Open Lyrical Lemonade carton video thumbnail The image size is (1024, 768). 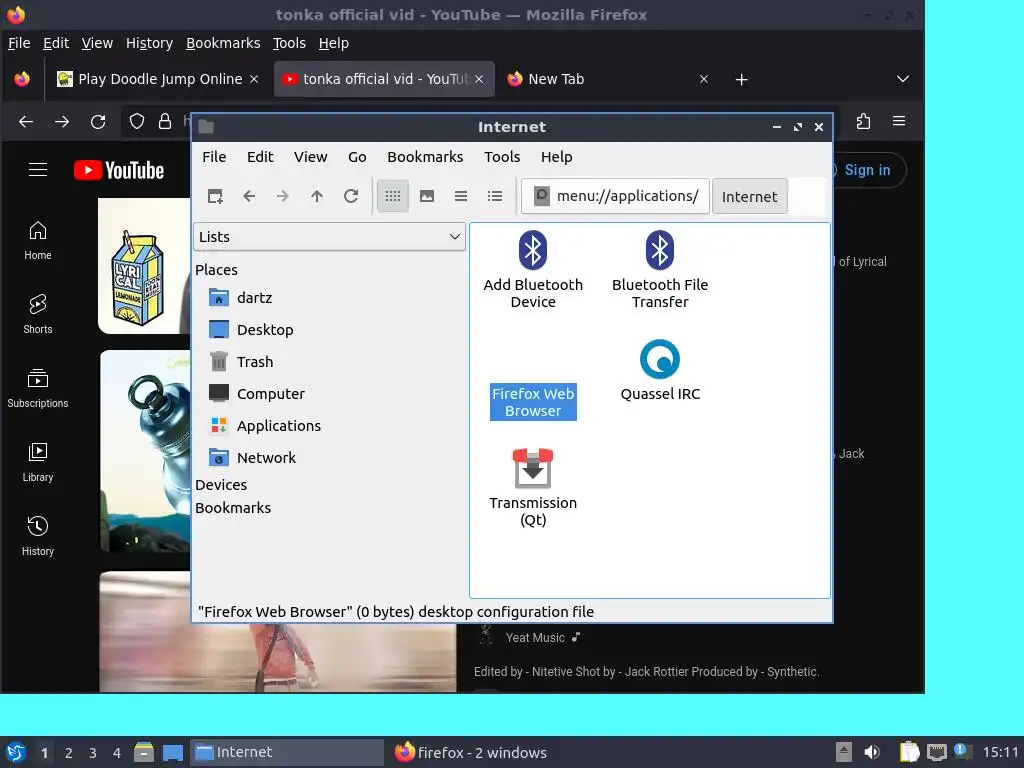click(144, 266)
